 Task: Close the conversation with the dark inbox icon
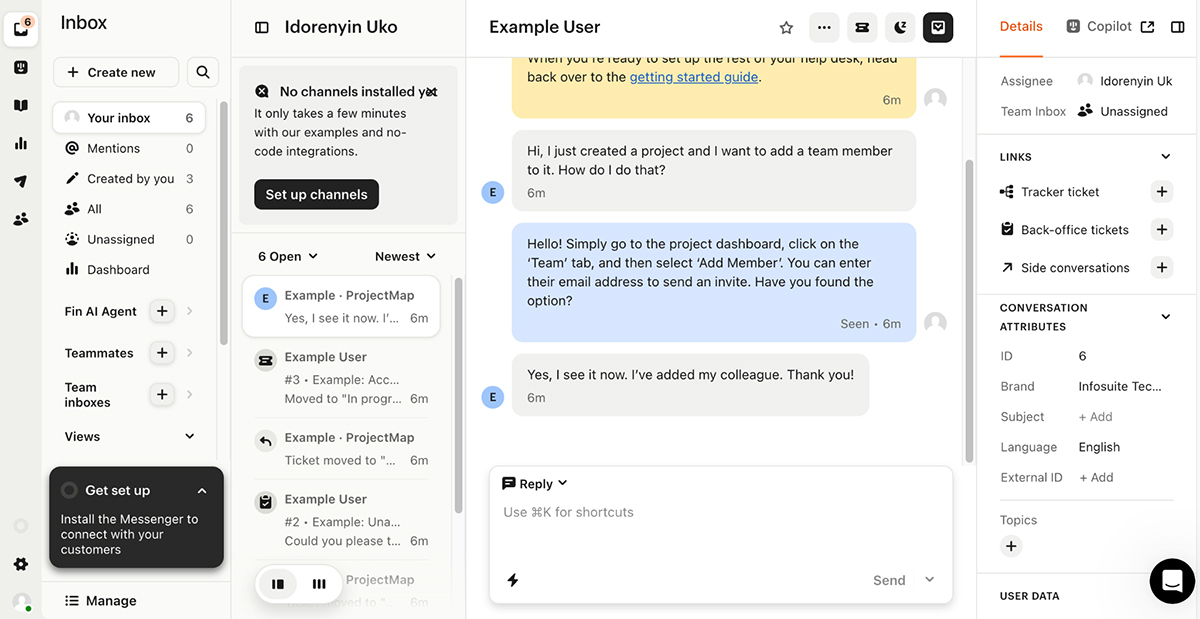coord(937,27)
